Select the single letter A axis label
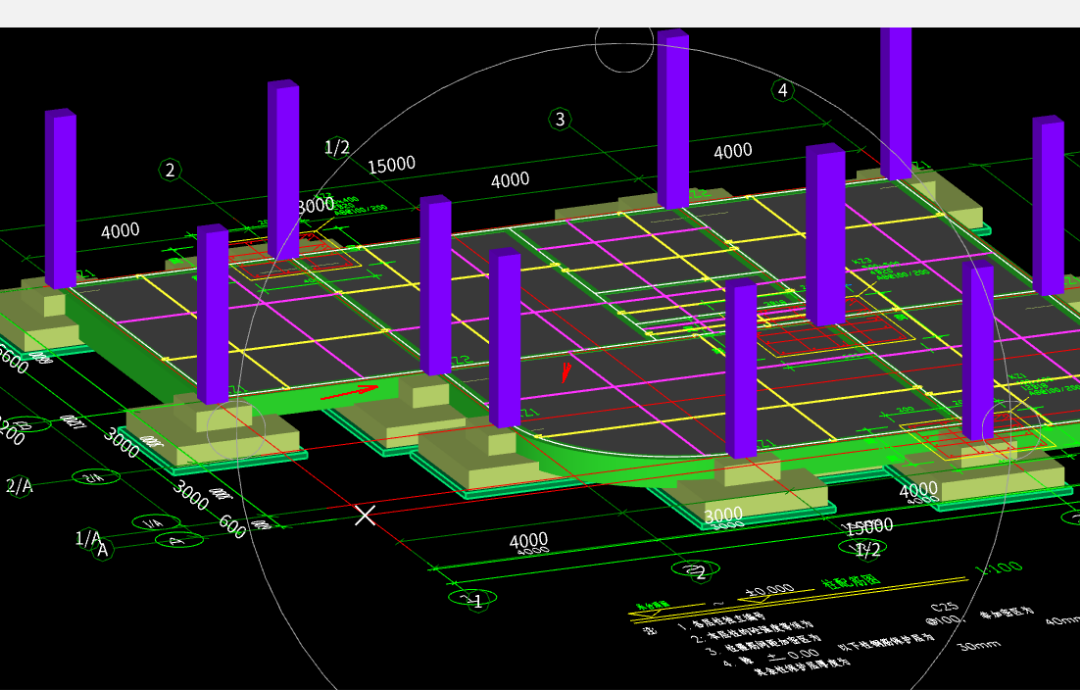Viewport: 1080px width, 690px height. coord(103,550)
